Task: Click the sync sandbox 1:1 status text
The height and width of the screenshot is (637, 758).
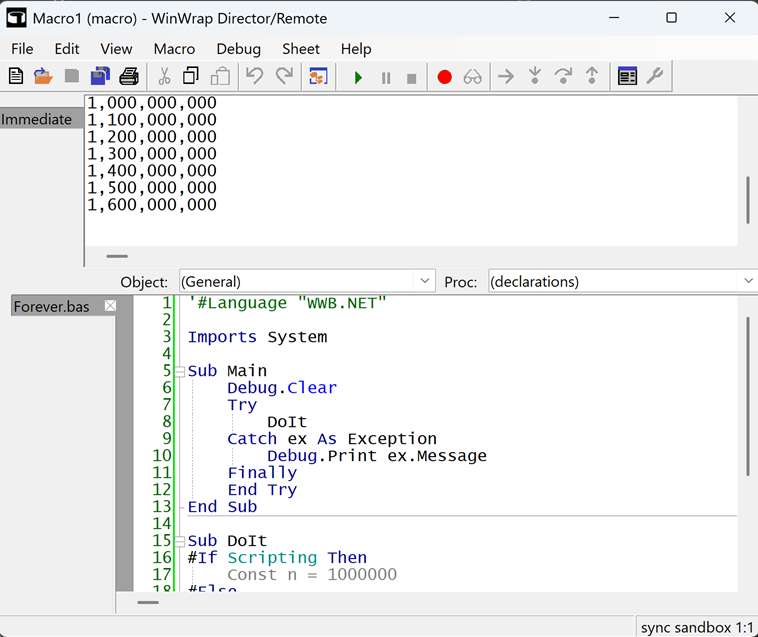Action: click(697, 627)
